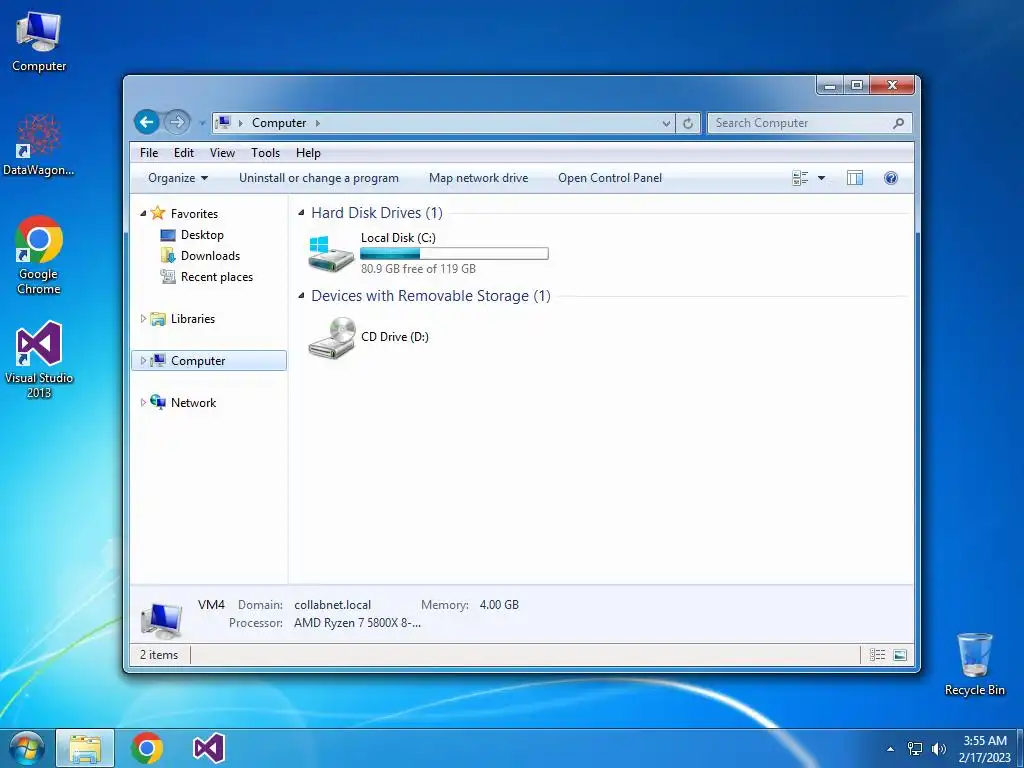Select Libraries in navigation pane
This screenshot has width=1024, height=768.
click(193, 319)
